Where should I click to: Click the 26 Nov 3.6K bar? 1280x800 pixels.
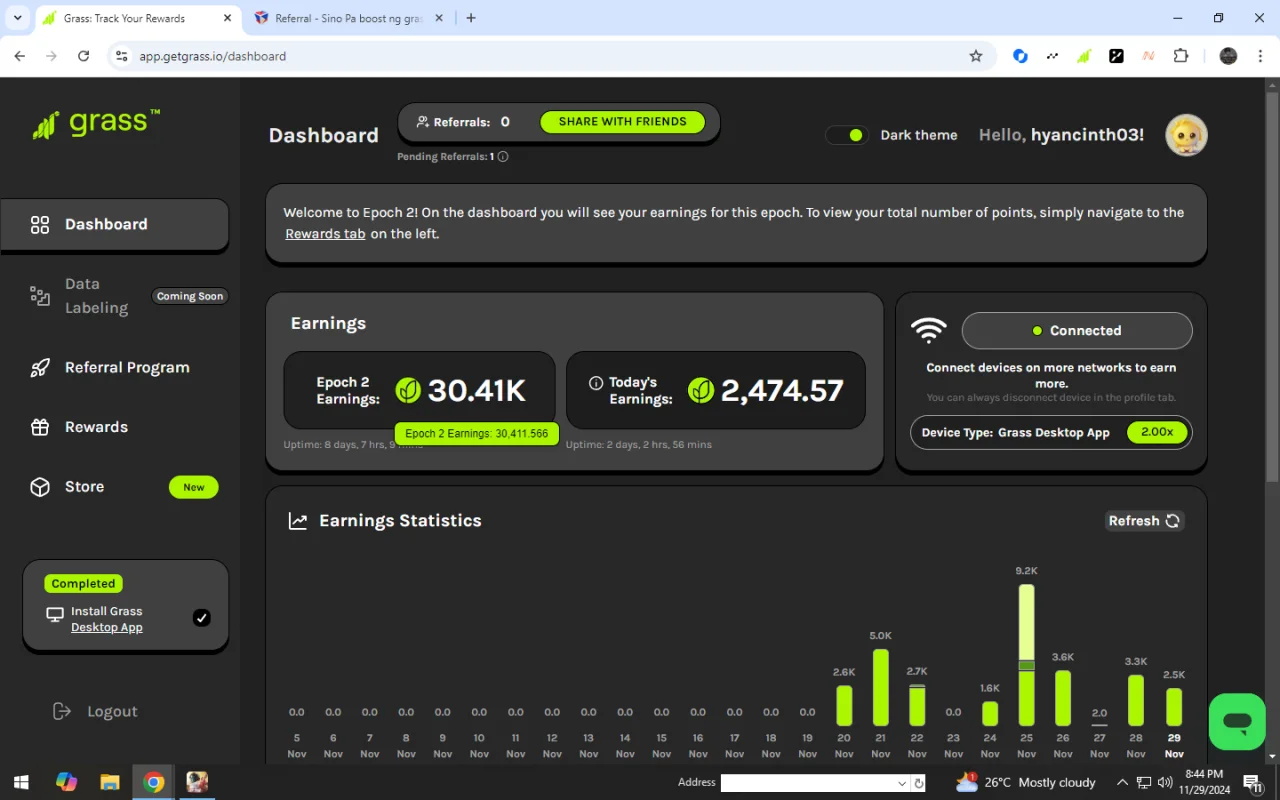pyautogui.click(x=1063, y=698)
